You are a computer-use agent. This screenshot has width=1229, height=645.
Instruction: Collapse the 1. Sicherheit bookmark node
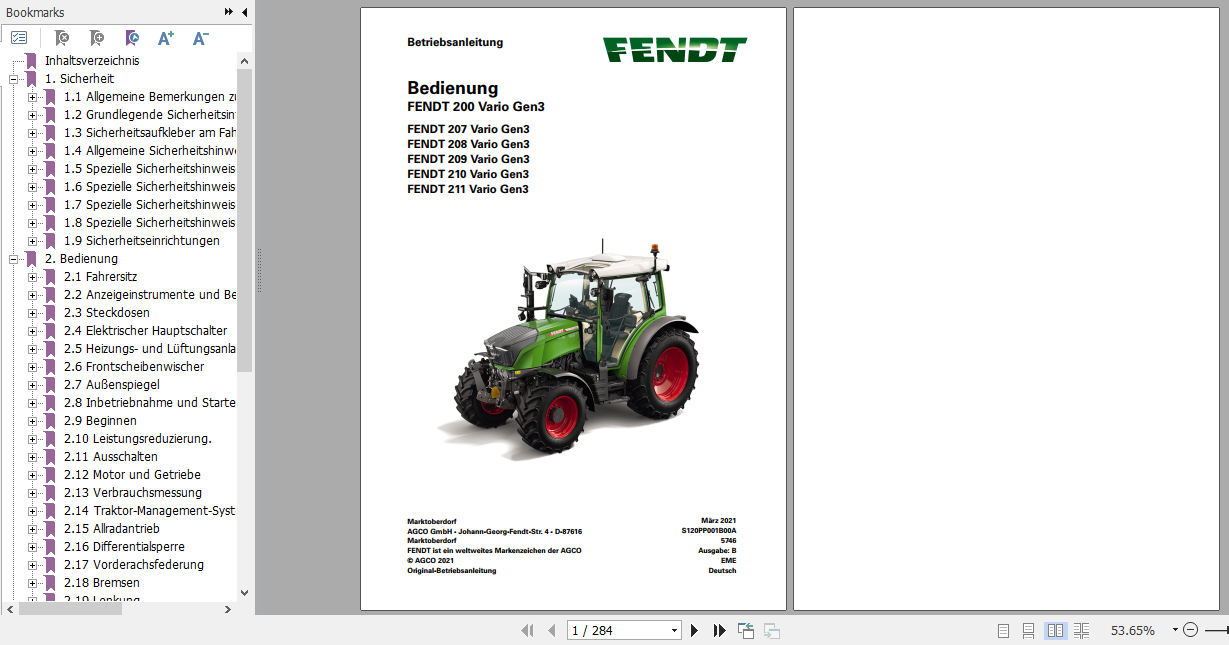pos(14,79)
